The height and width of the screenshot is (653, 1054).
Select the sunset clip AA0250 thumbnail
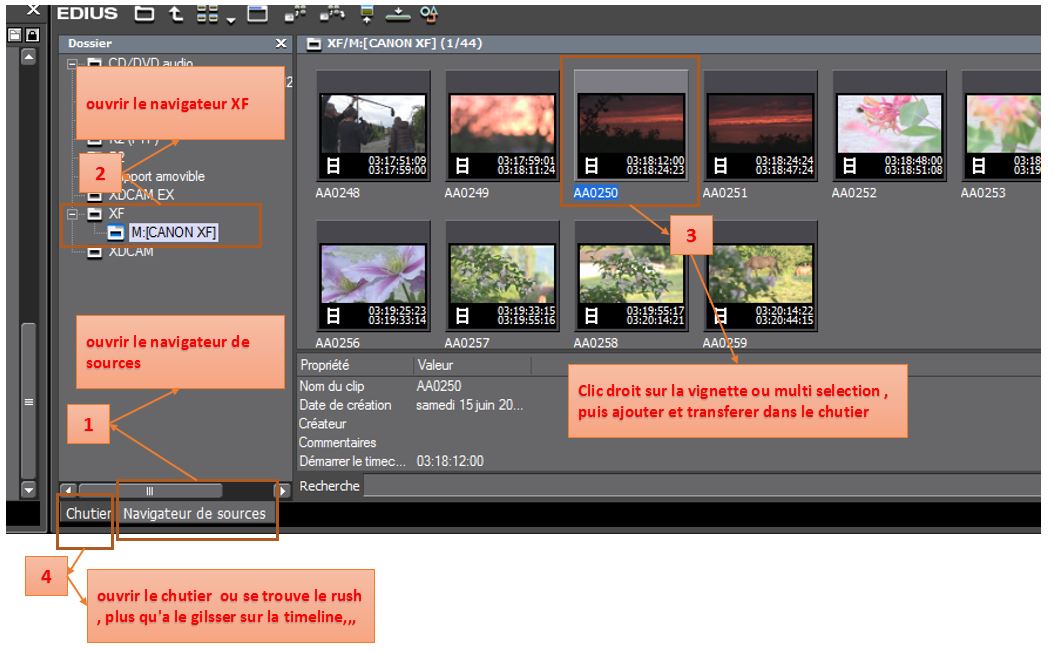(x=631, y=126)
